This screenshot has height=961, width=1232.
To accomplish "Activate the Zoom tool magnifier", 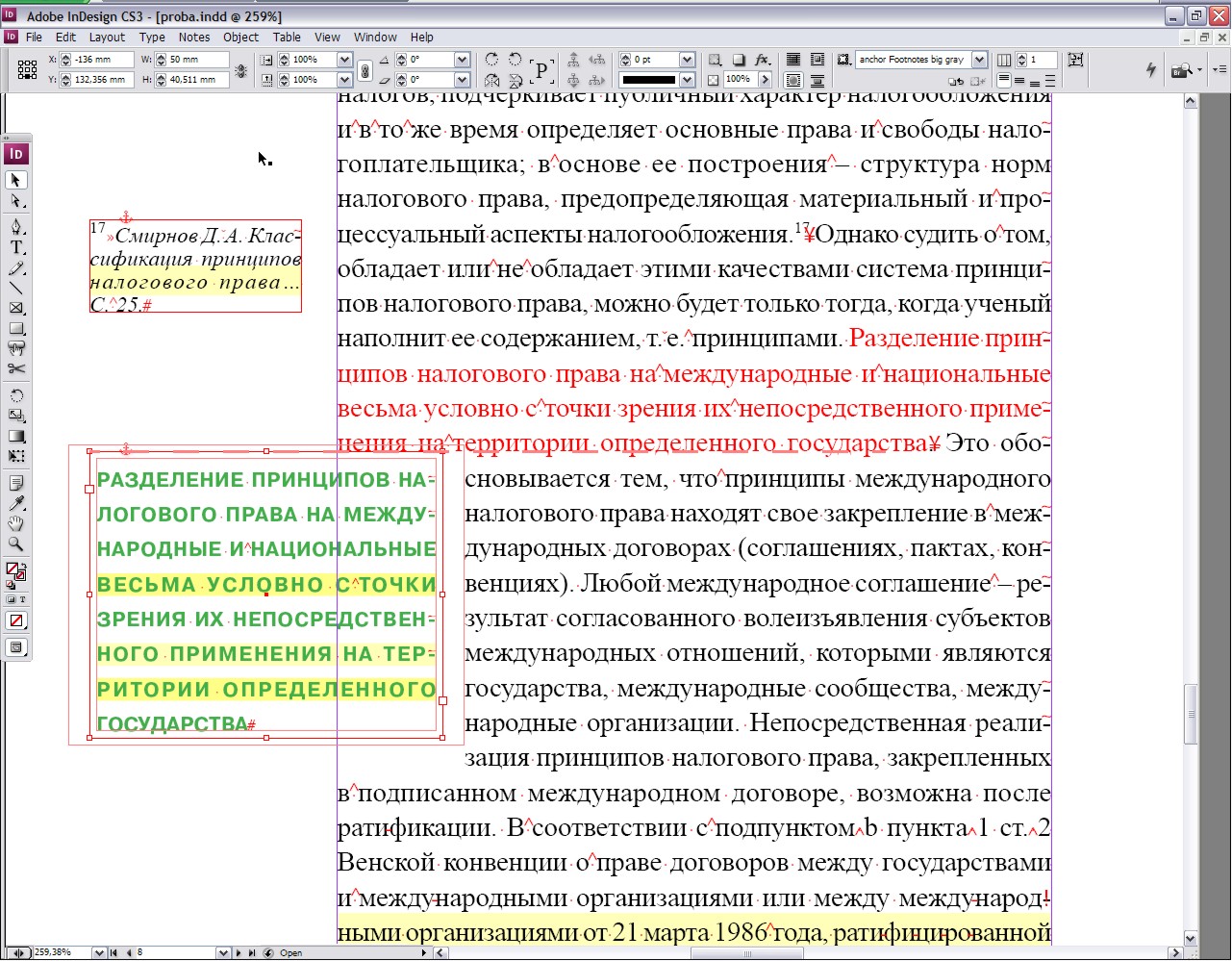I will [x=16, y=544].
